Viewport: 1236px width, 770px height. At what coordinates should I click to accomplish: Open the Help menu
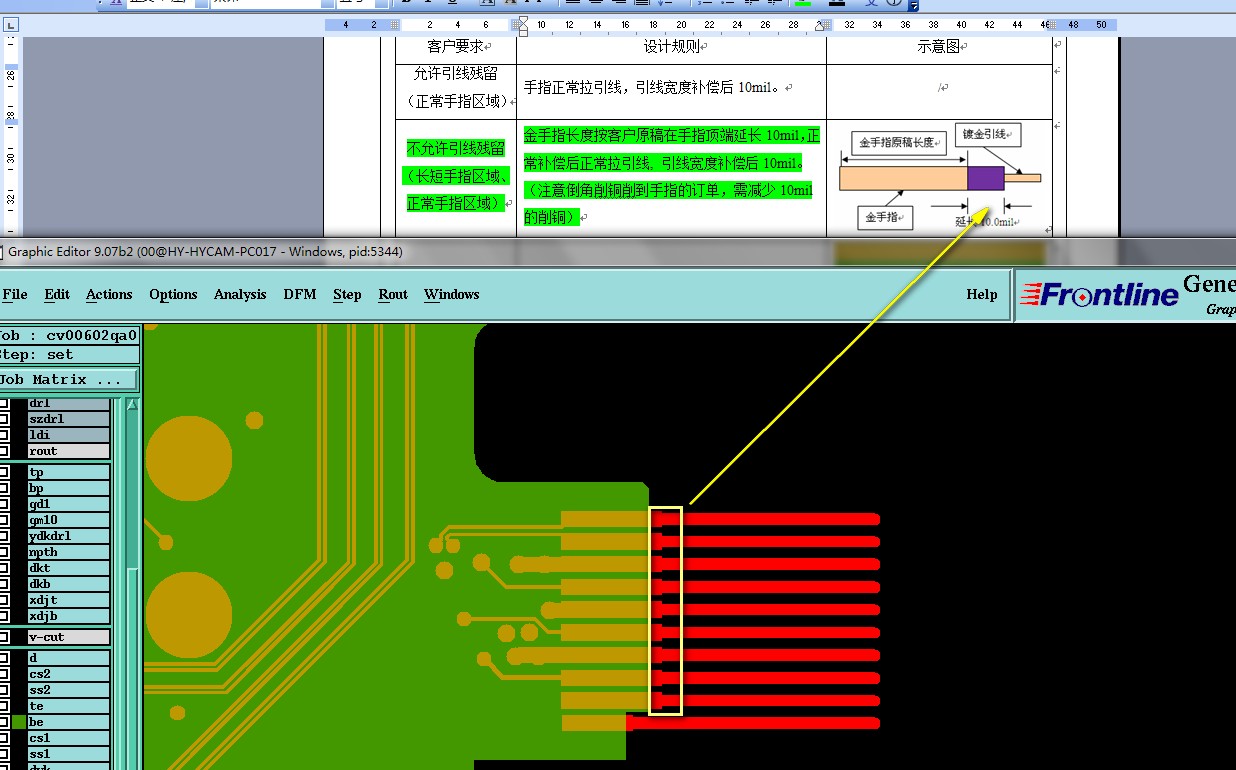(x=982, y=294)
